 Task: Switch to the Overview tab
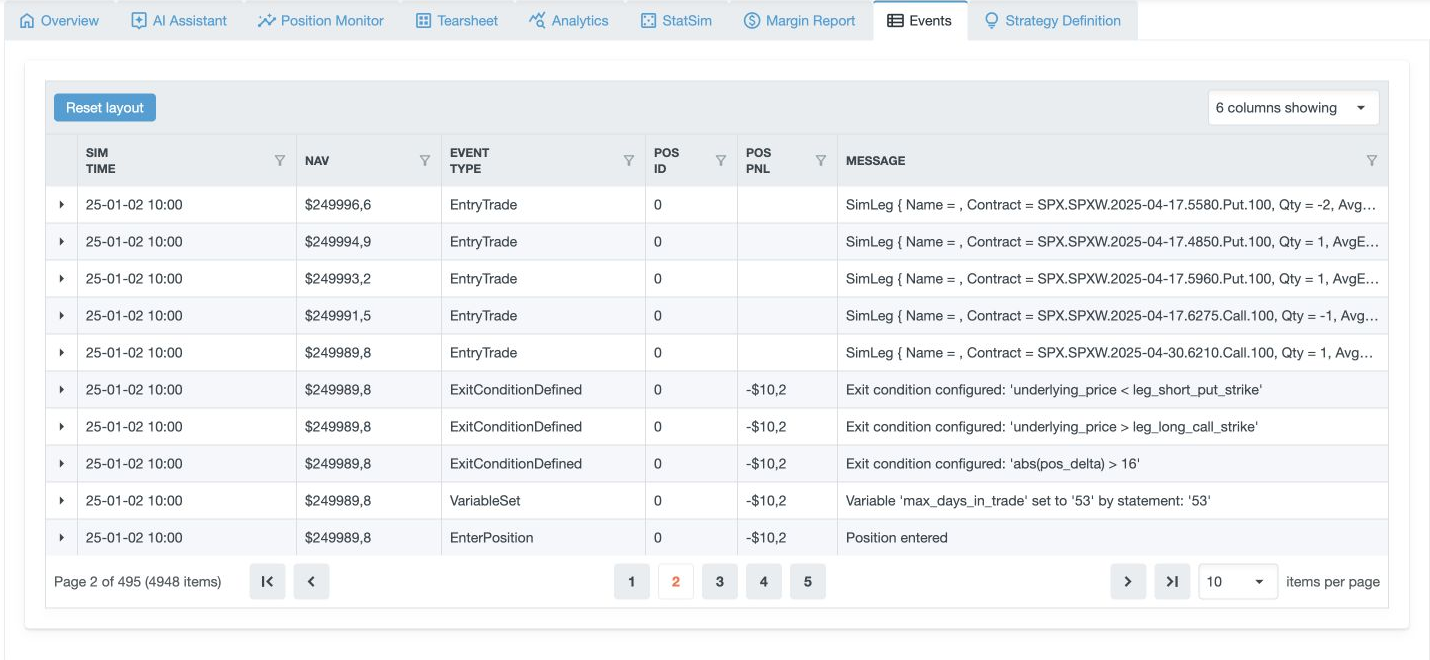[x=60, y=20]
